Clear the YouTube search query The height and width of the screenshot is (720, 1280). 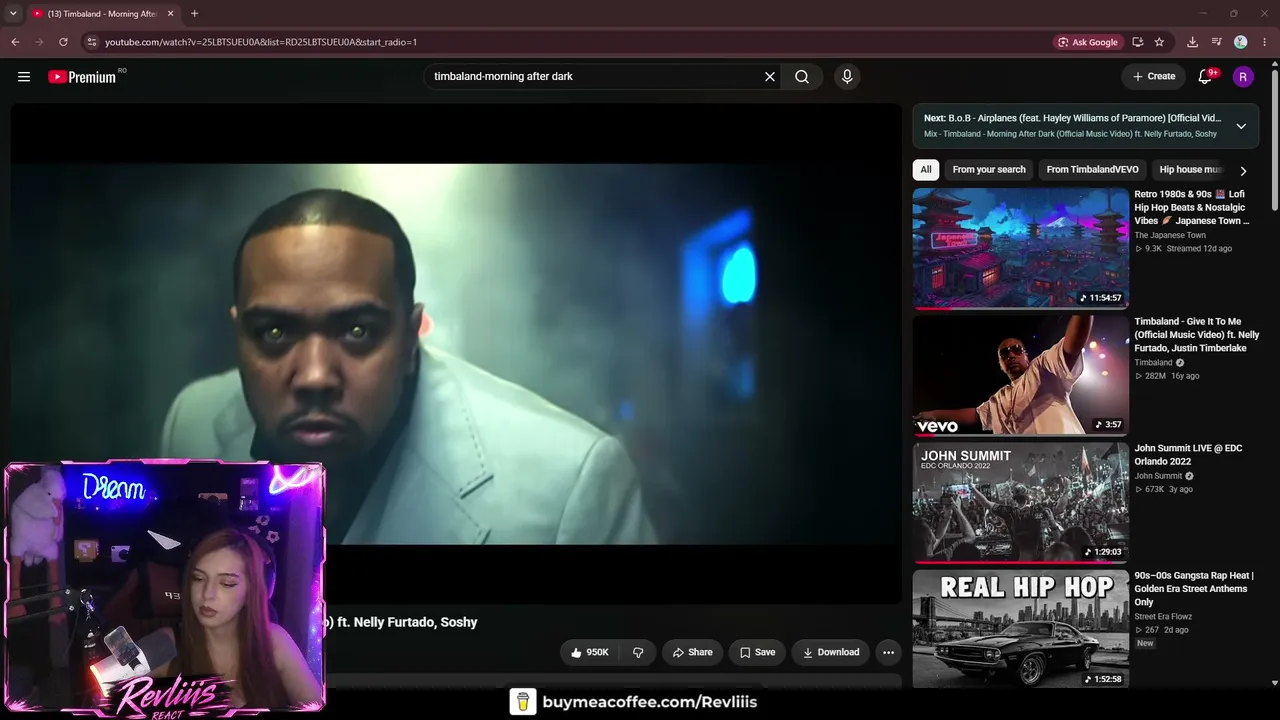click(770, 76)
